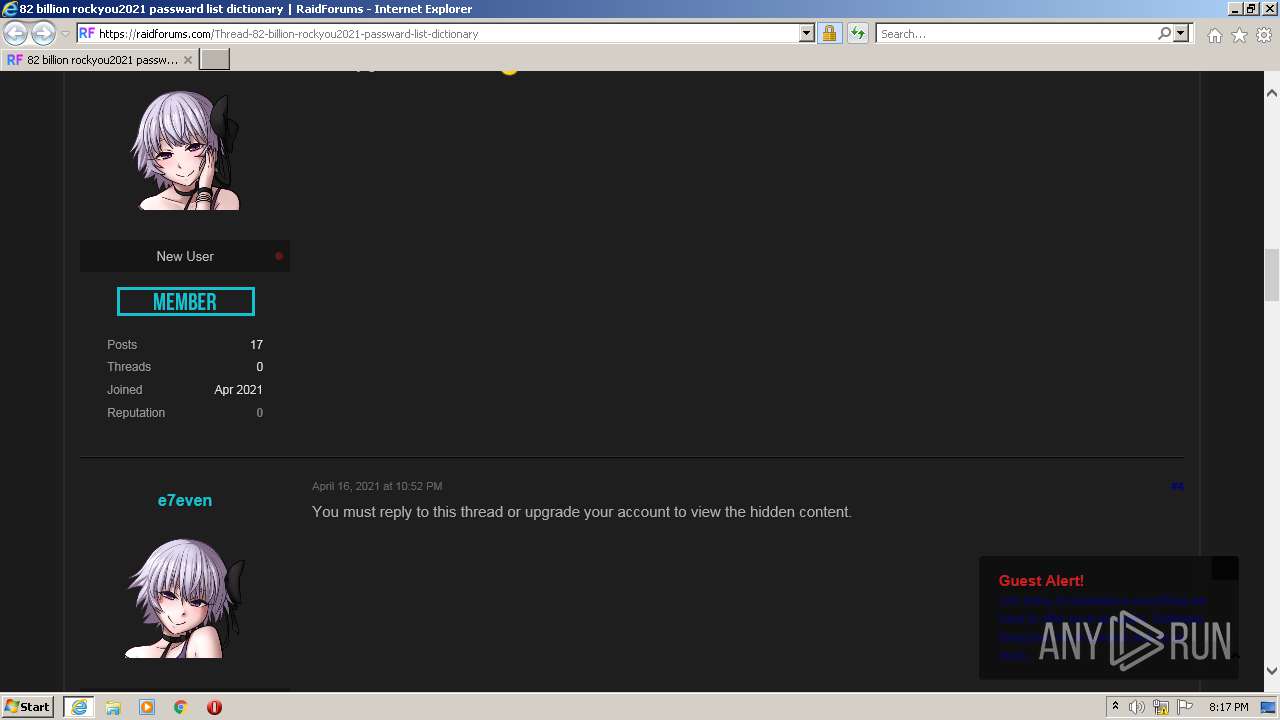Minimize the Internet Explorer window
The image size is (1280, 720).
pyautogui.click(x=1236, y=8)
